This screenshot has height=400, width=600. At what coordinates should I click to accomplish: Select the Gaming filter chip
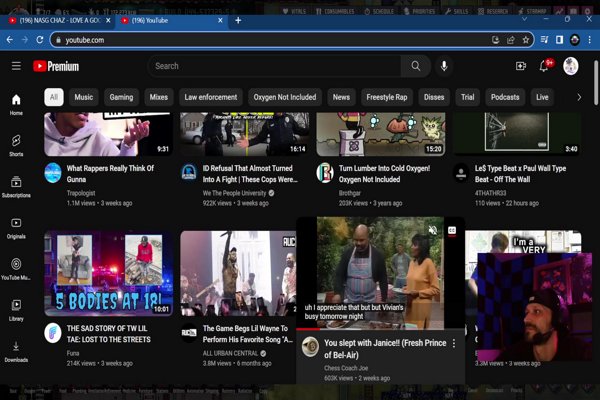(x=121, y=97)
